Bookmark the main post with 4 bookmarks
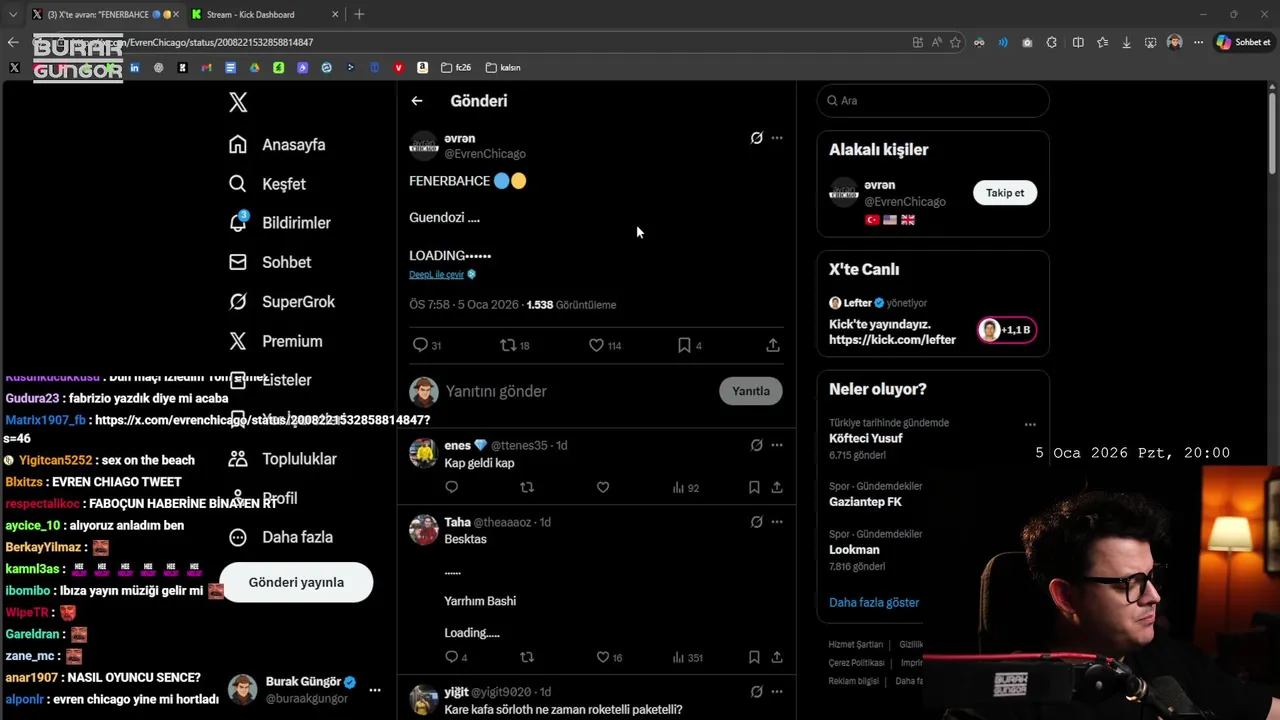 pyautogui.click(x=690, y=345)
